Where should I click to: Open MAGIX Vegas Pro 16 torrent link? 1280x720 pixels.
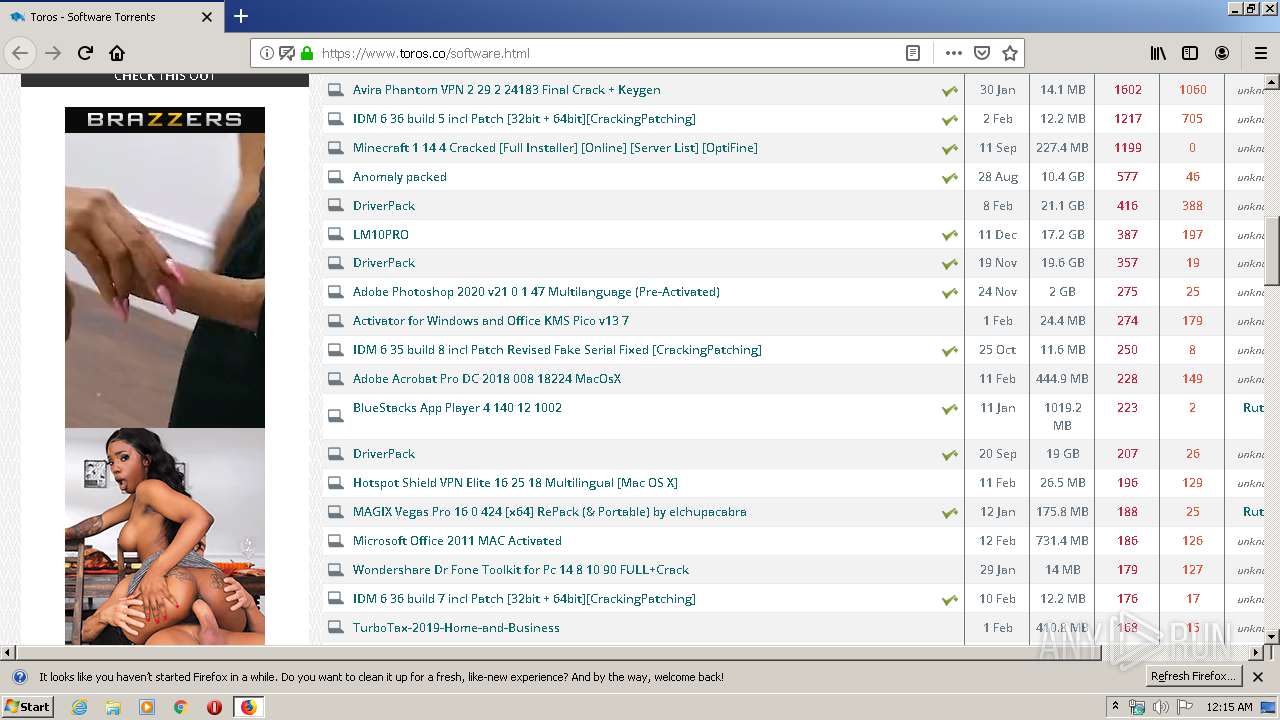(549, 512)
